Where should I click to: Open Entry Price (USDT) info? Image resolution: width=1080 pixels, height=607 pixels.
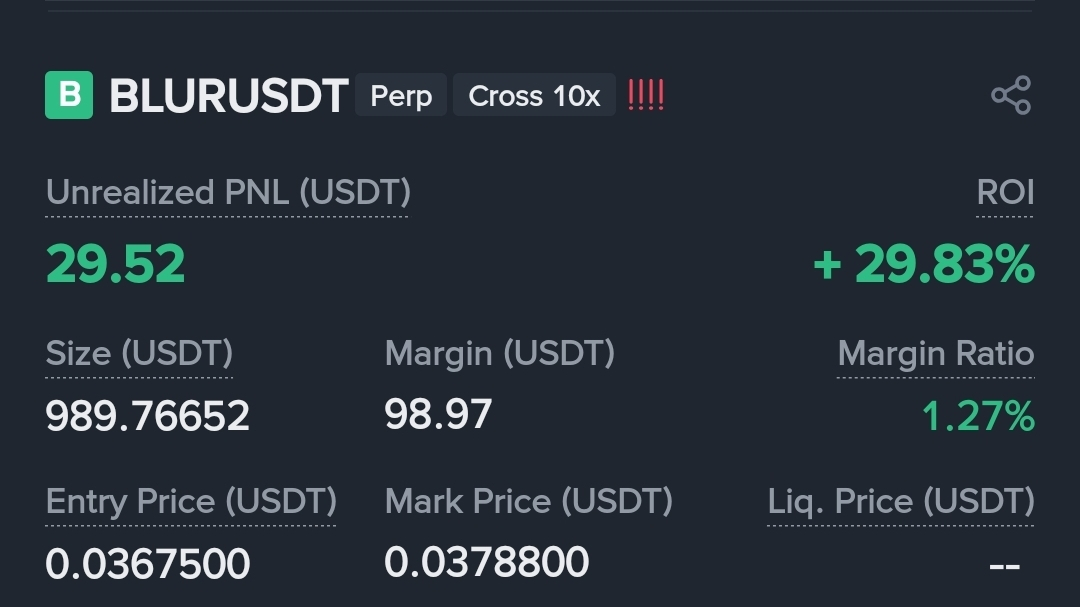click(191, 501)
